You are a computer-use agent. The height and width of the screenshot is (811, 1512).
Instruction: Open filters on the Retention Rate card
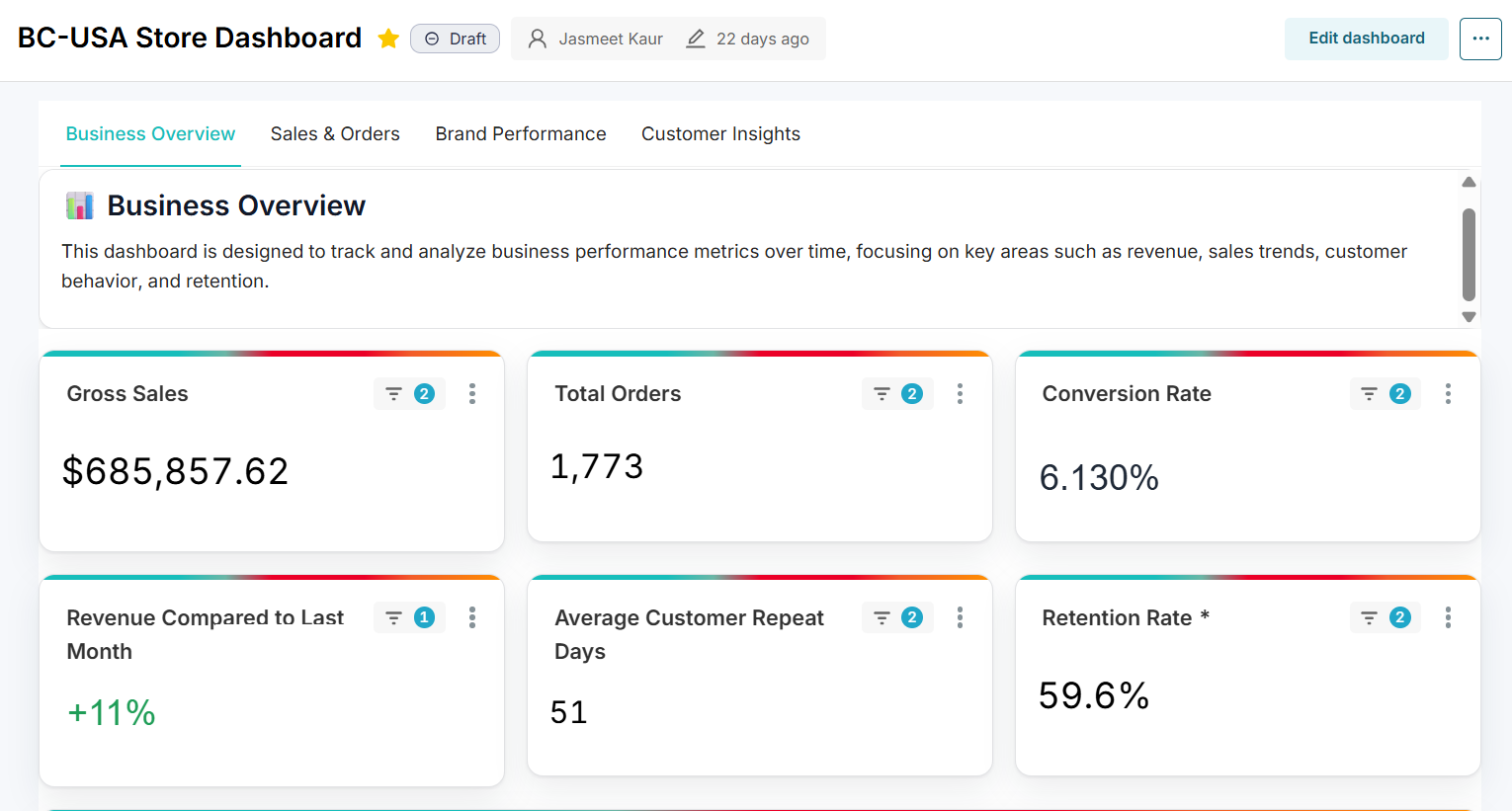(x=1386, y=617)
